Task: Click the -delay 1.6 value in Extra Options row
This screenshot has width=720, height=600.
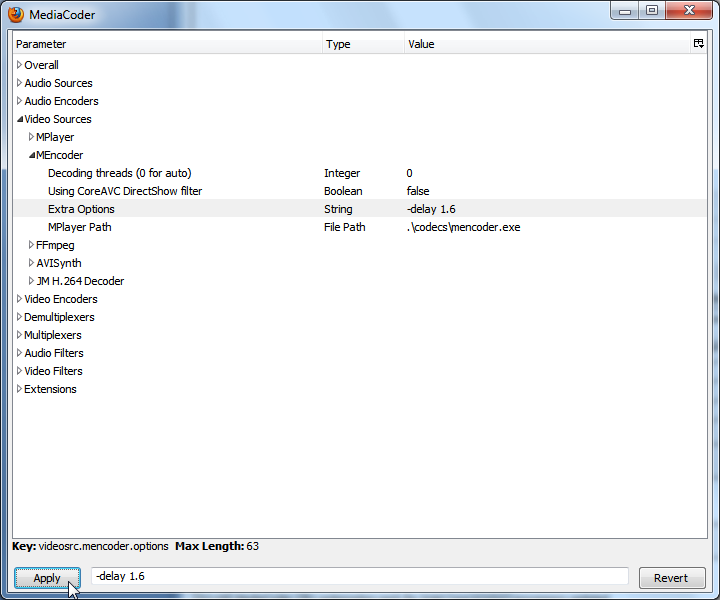Action: pyautogui.click(x=431, y=209)
